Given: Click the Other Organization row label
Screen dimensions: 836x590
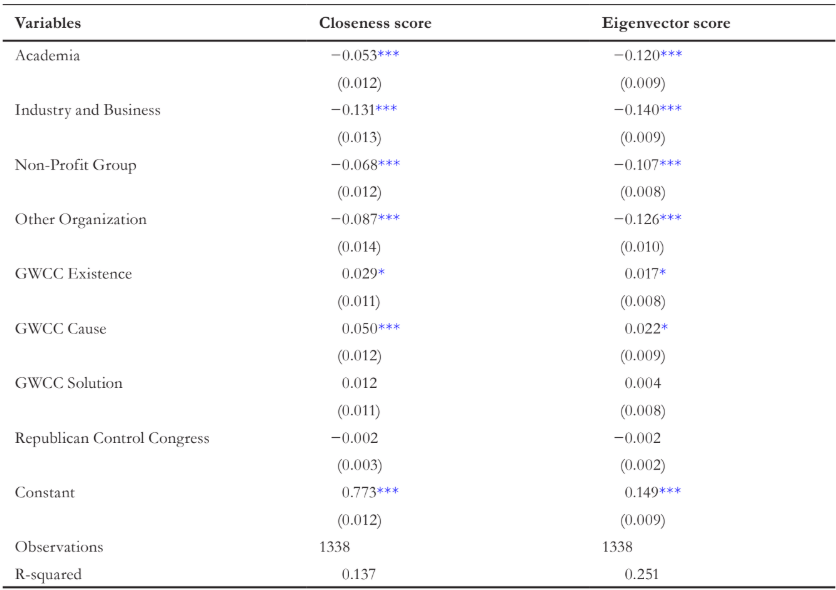Looking at the screenshot, I should click(81, 220).
